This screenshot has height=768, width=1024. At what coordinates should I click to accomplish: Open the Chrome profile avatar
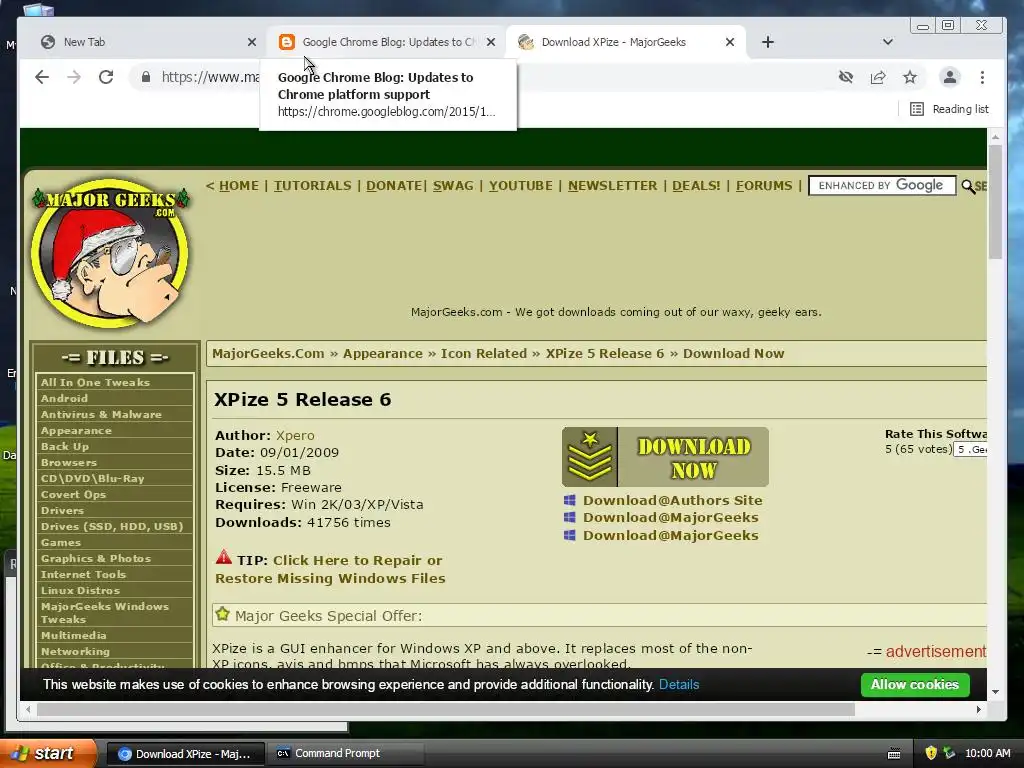[x=950, y=77]
